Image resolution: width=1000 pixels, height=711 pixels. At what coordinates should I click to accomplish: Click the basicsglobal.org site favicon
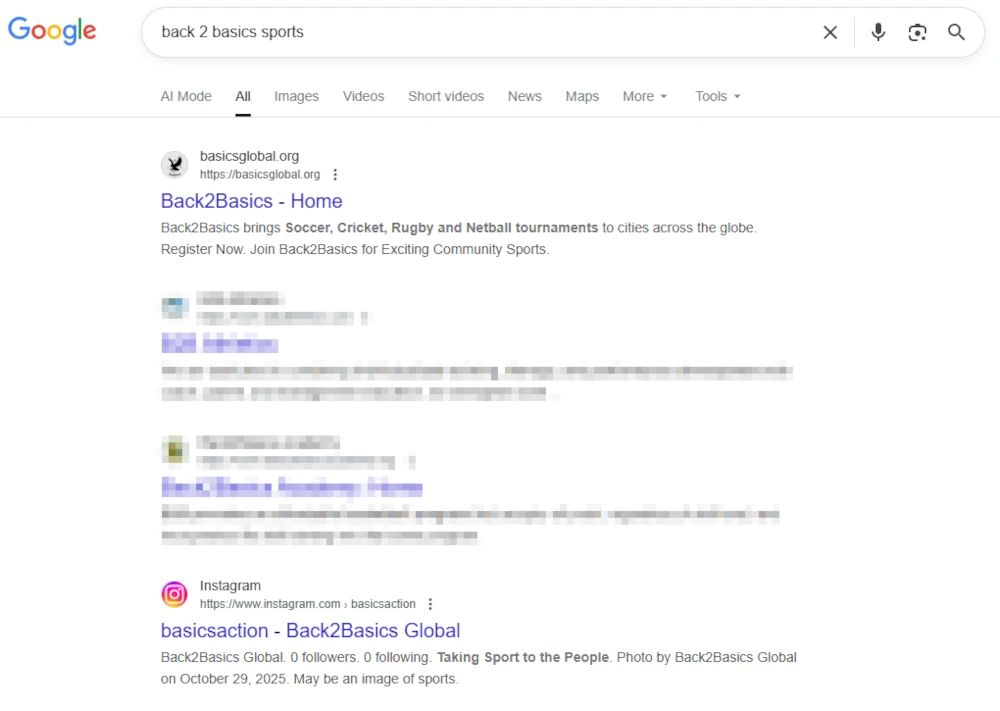(x=175, y=165)
